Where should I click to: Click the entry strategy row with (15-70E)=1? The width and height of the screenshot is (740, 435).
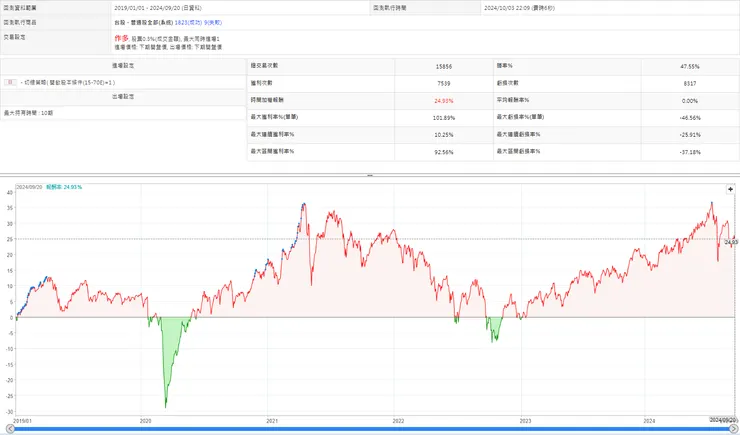(x=123, y=83)
